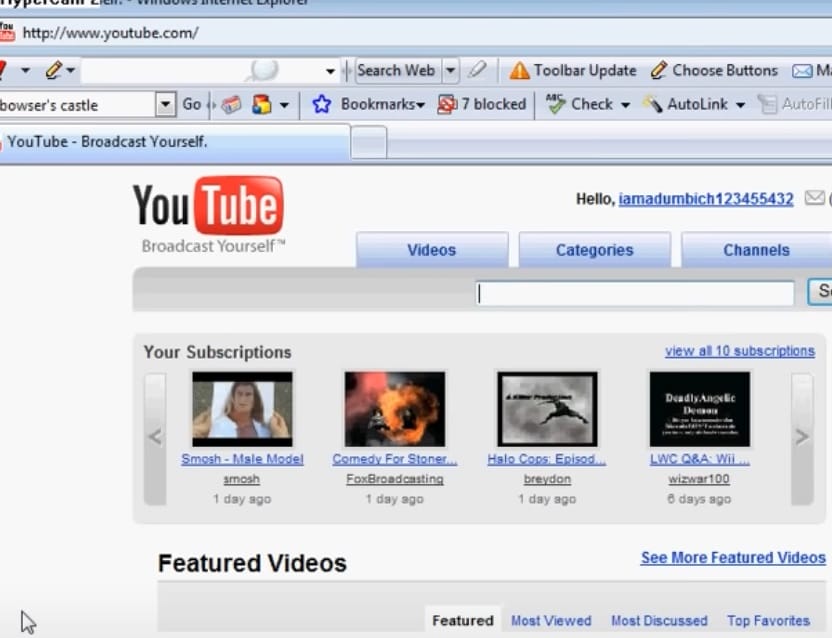Click the Featured Videos heading text
This screenshot has height=638, width=832.
click(x=252, y=563)
